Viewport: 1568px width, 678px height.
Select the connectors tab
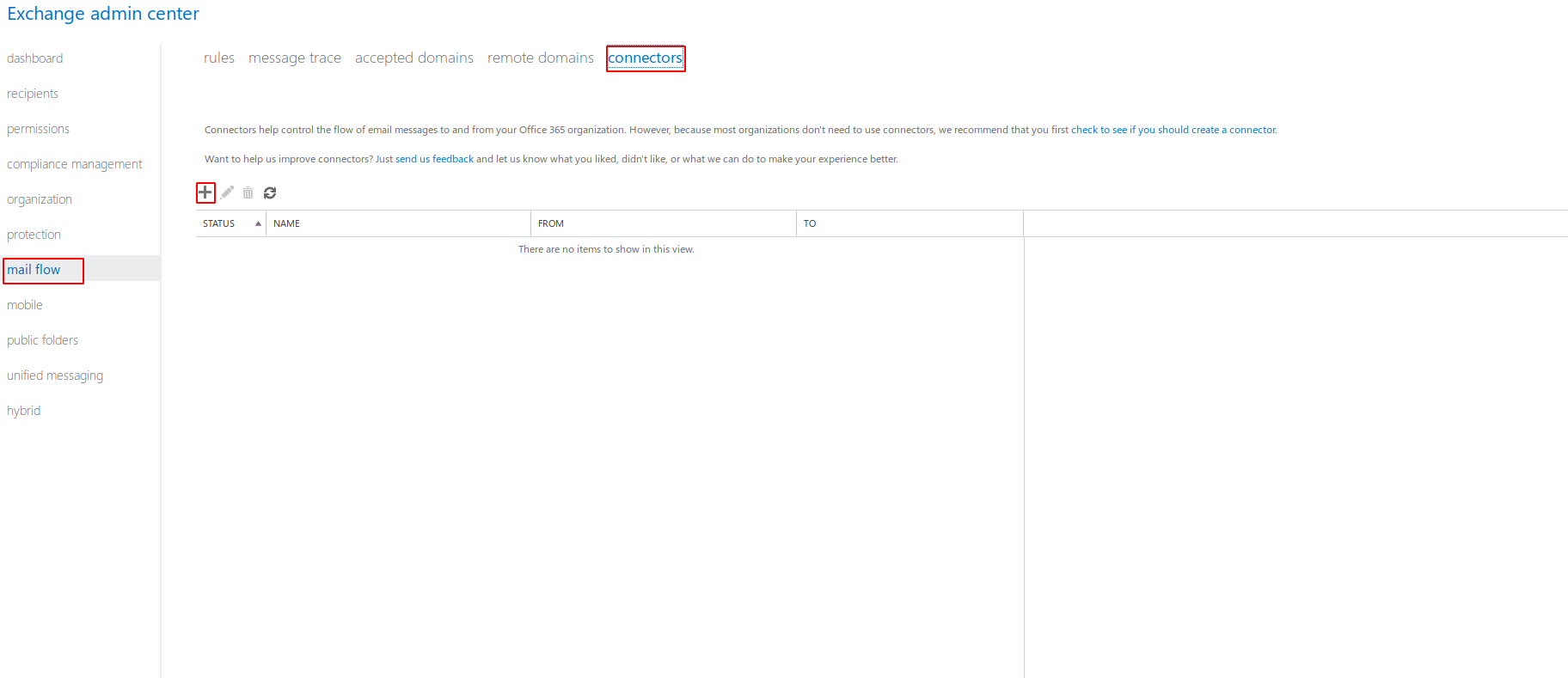(646, 58)
